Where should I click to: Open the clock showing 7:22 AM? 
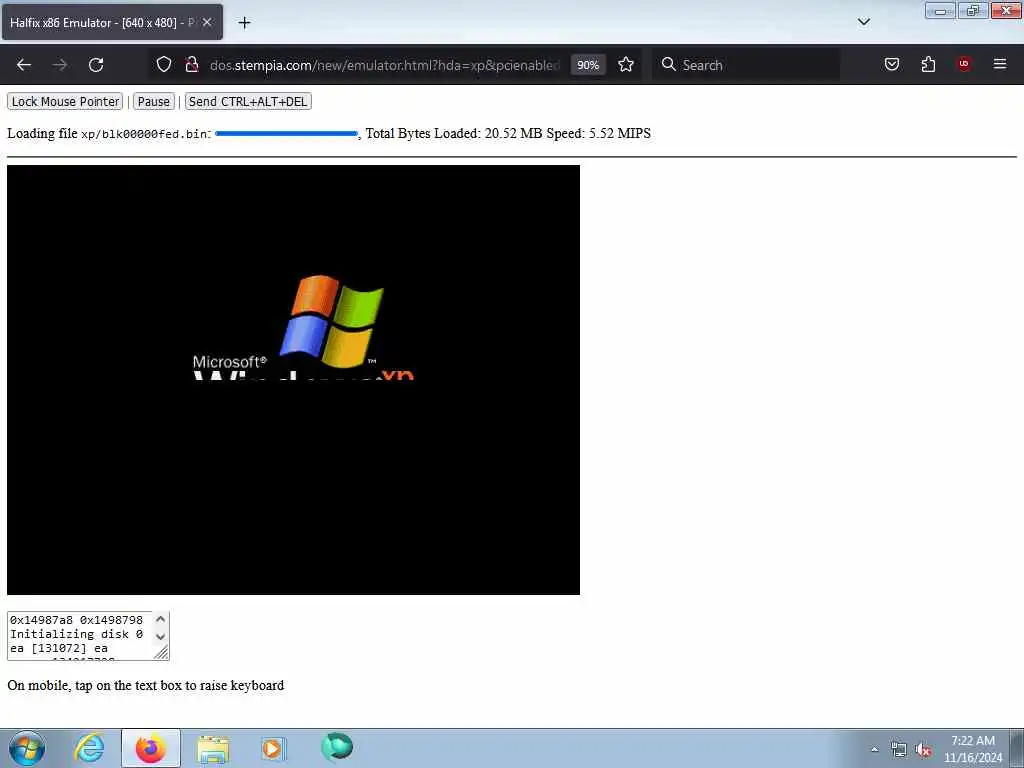click(972, 749)
